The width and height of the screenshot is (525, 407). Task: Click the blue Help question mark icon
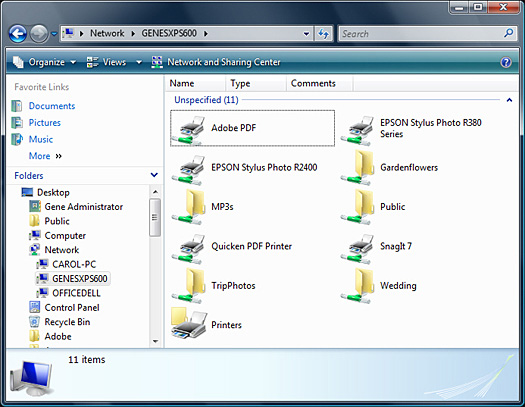(506, 62)
